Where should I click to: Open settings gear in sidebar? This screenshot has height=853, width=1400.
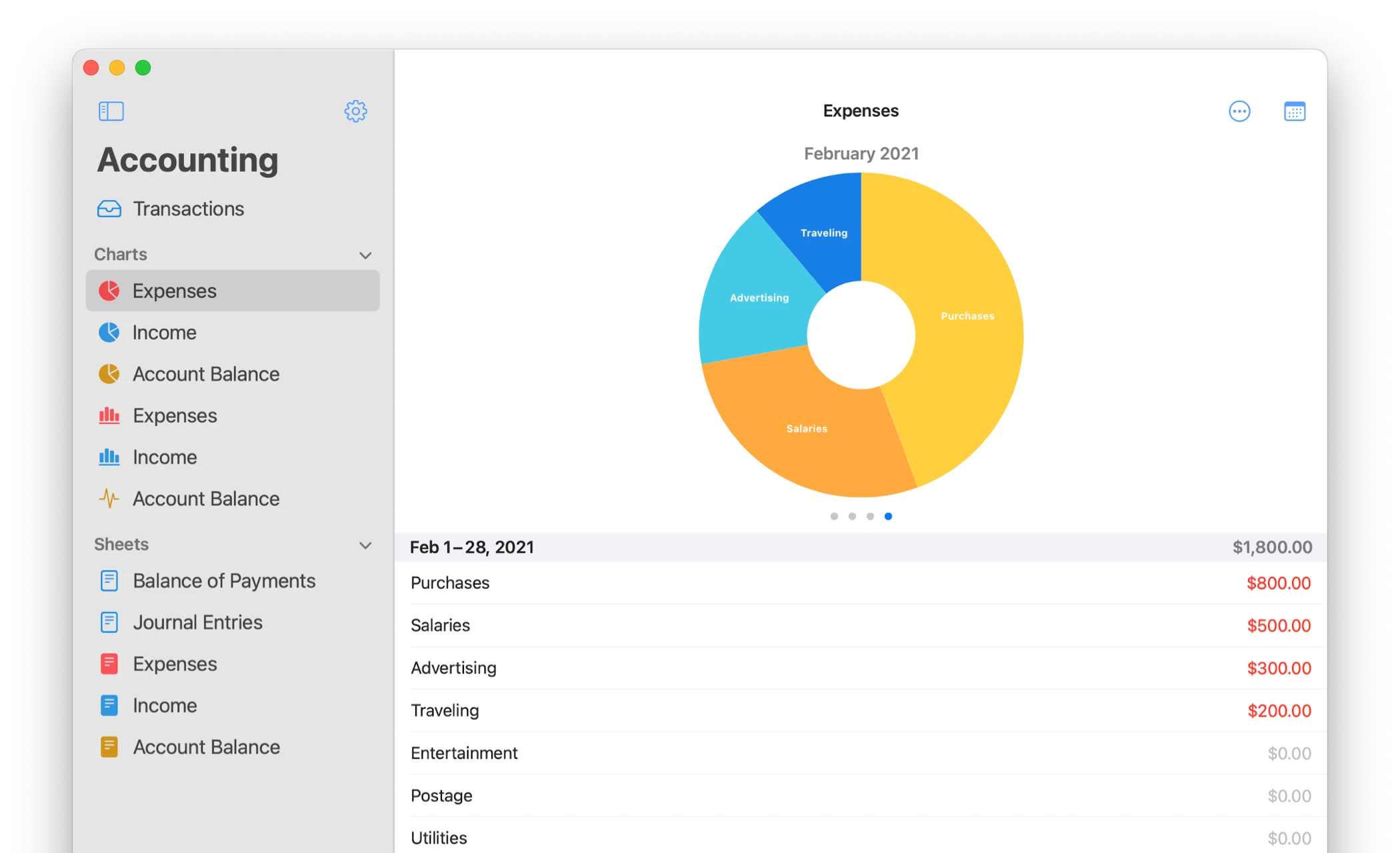[355, 111]
